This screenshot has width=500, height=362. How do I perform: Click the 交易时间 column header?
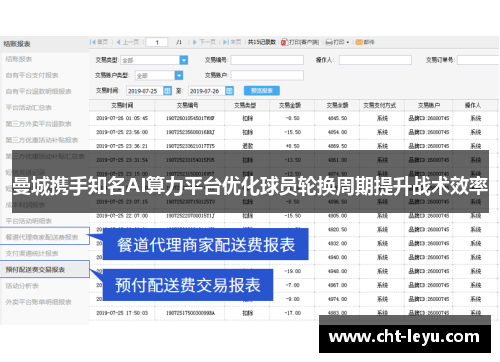122,105
